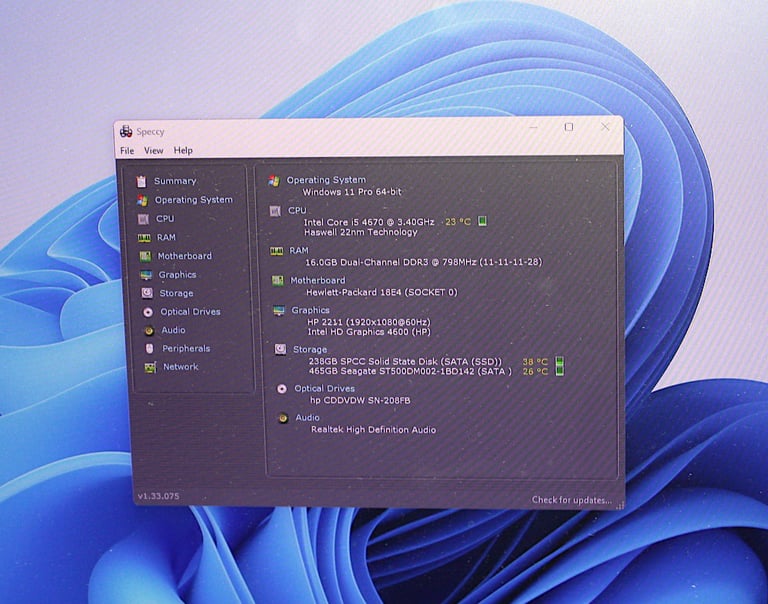
Task: Click the RAM stick icon in sidebar
Action: [144, 238]
